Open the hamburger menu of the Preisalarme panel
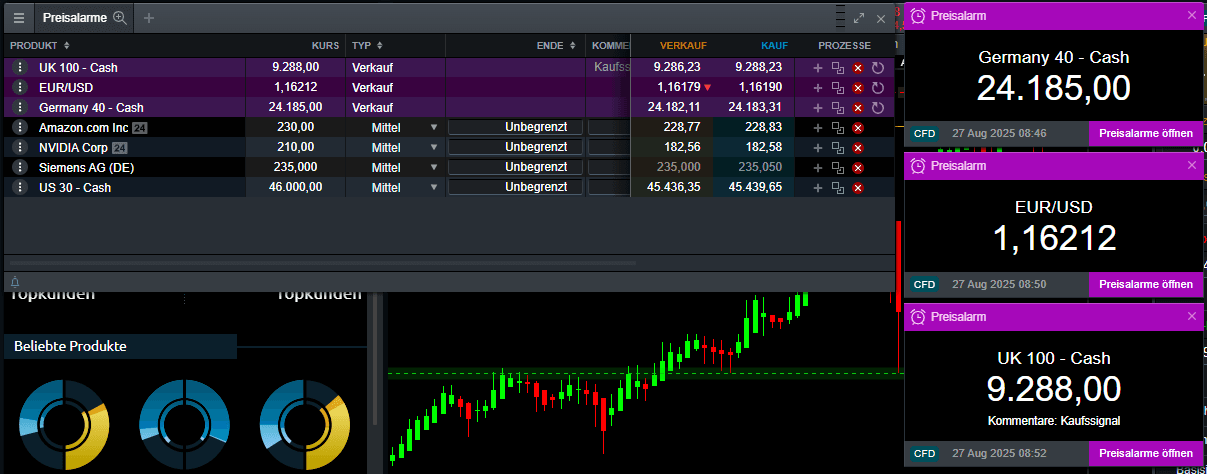This screenshot has width=1207, height=474. point(19,18)
